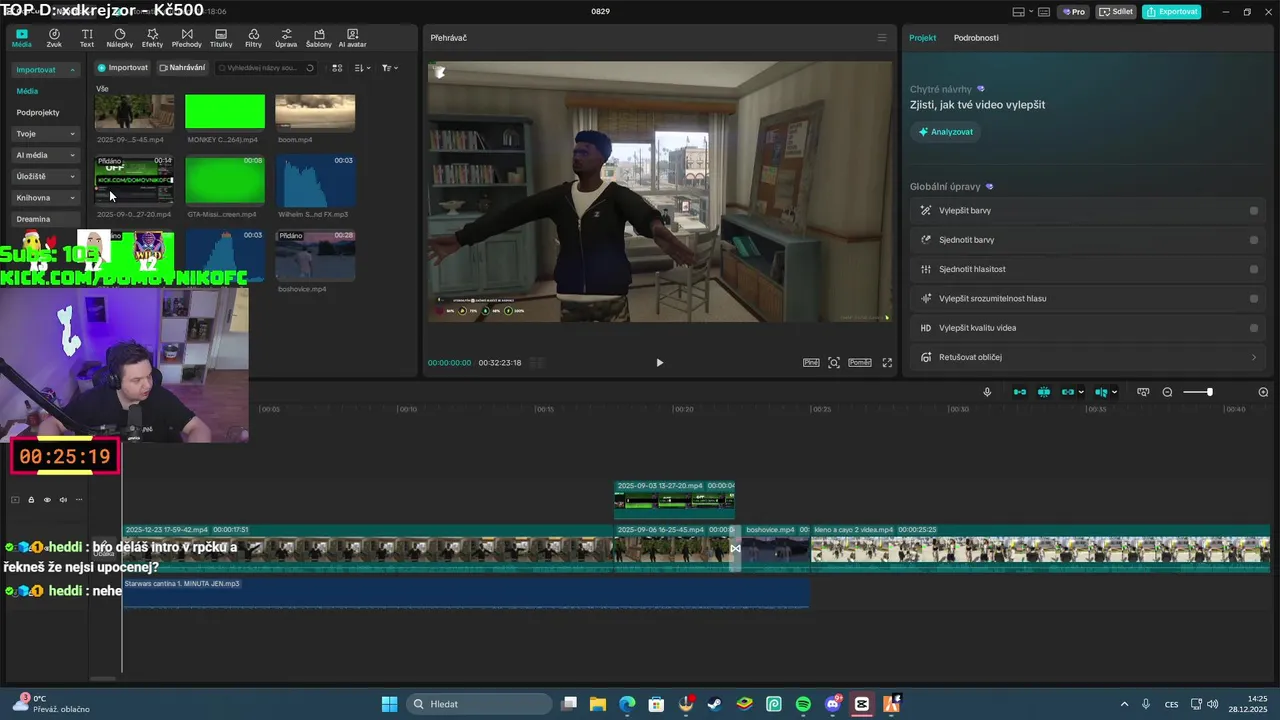Screen dimensions: 1280x720
Task: Select the boom.mp4 media thumbnail
Action: (315, 112)
